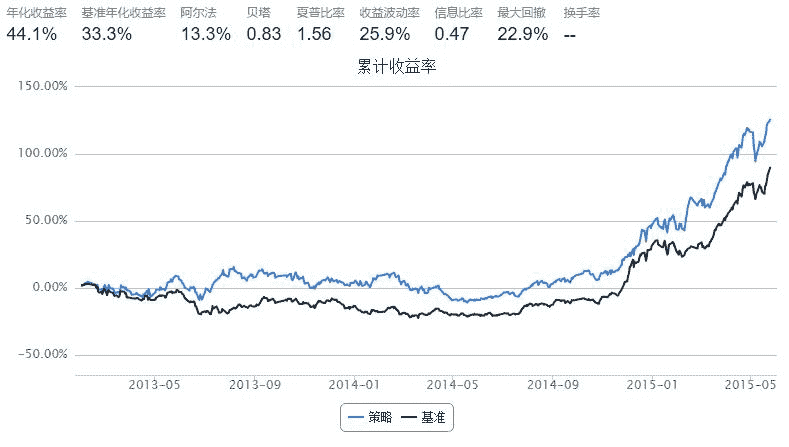Screen dimensions: 789x447
Task: Click the 2013-05 x-axis date label
Action: (x=157, y=384)
